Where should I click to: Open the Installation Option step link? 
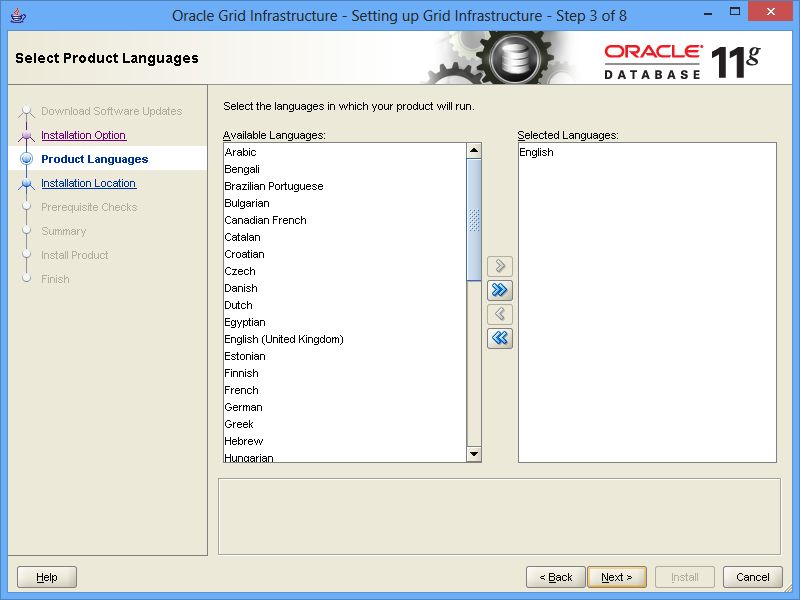pos(84,135)
